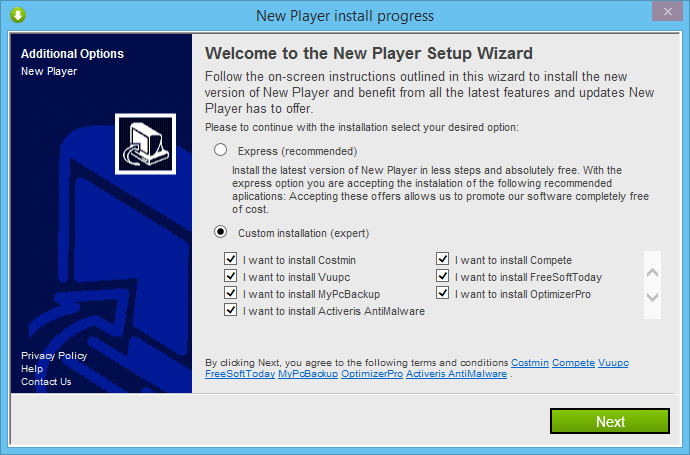The width and height of the screenshot is (690, 455).
Task: Select the Custom installation (expert) option
Action: 220,232
